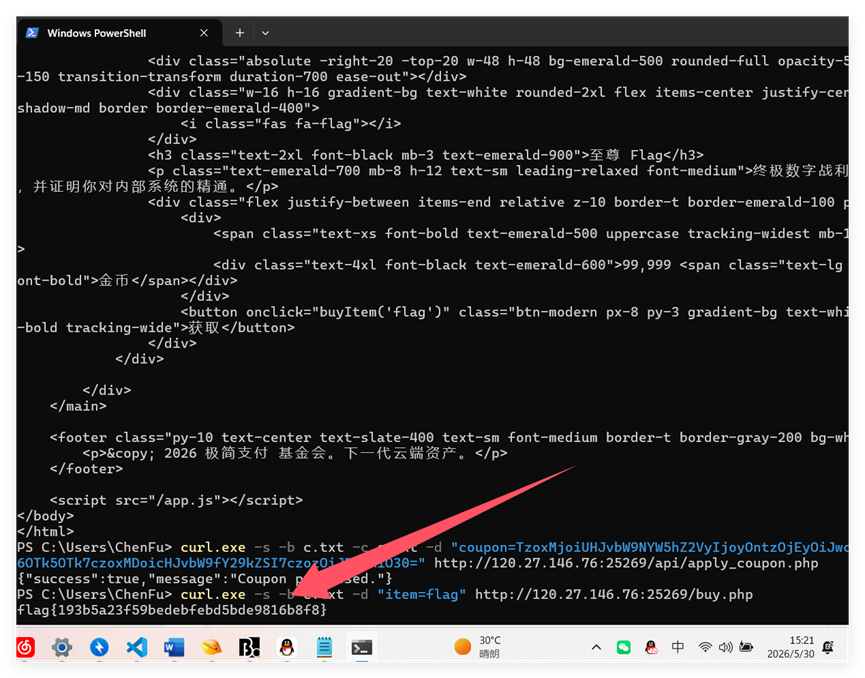Click the </html> closing tag line
Image resolution: width=865 pixels, height=678 pixels.
tap(45, 531)
